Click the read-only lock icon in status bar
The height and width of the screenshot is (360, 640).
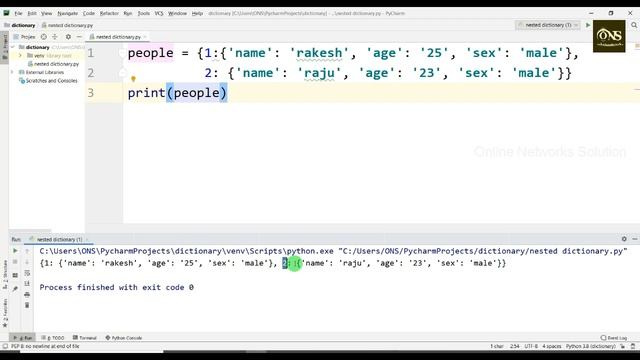623,347
